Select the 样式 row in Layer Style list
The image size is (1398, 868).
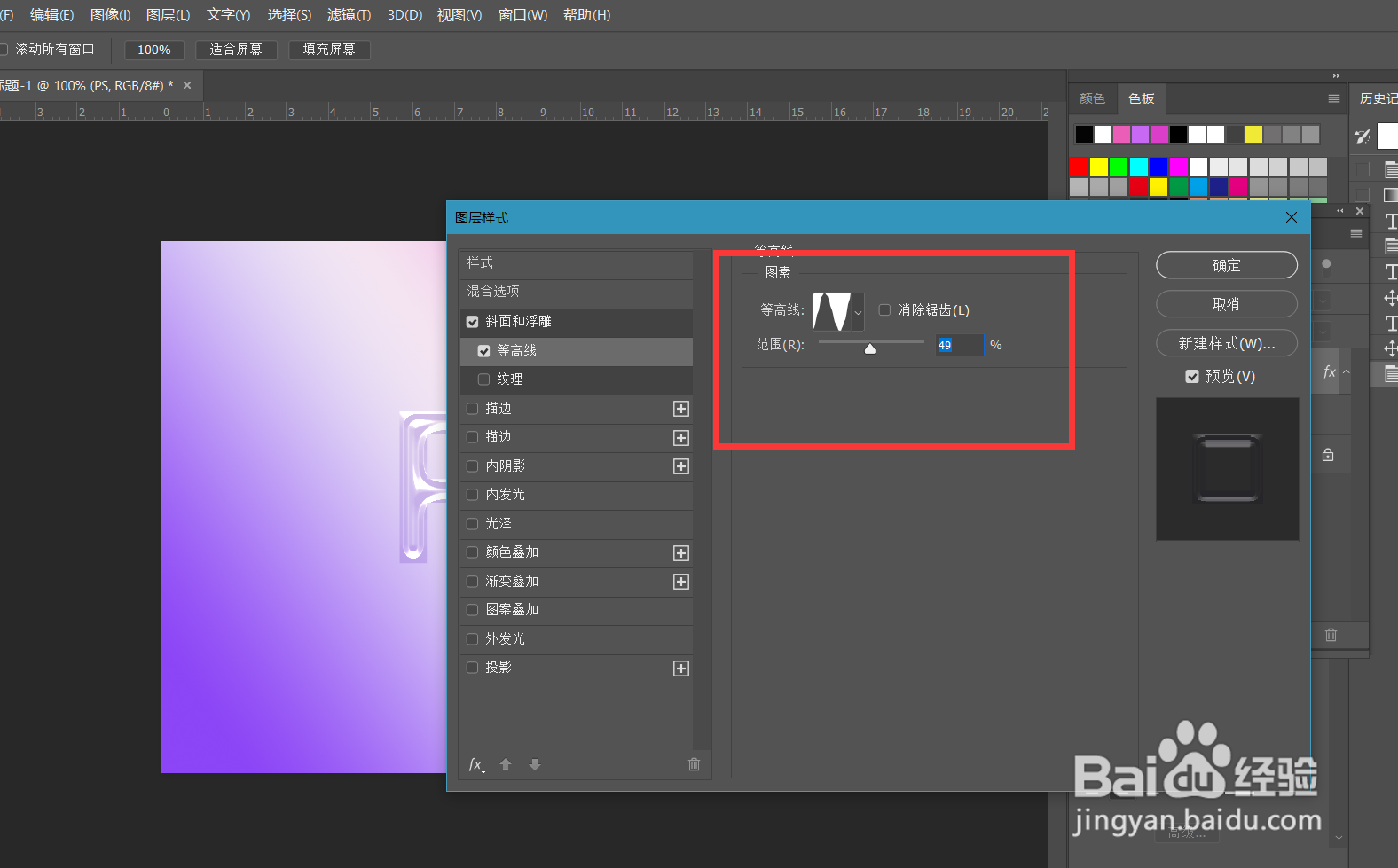tap(577, 263)
